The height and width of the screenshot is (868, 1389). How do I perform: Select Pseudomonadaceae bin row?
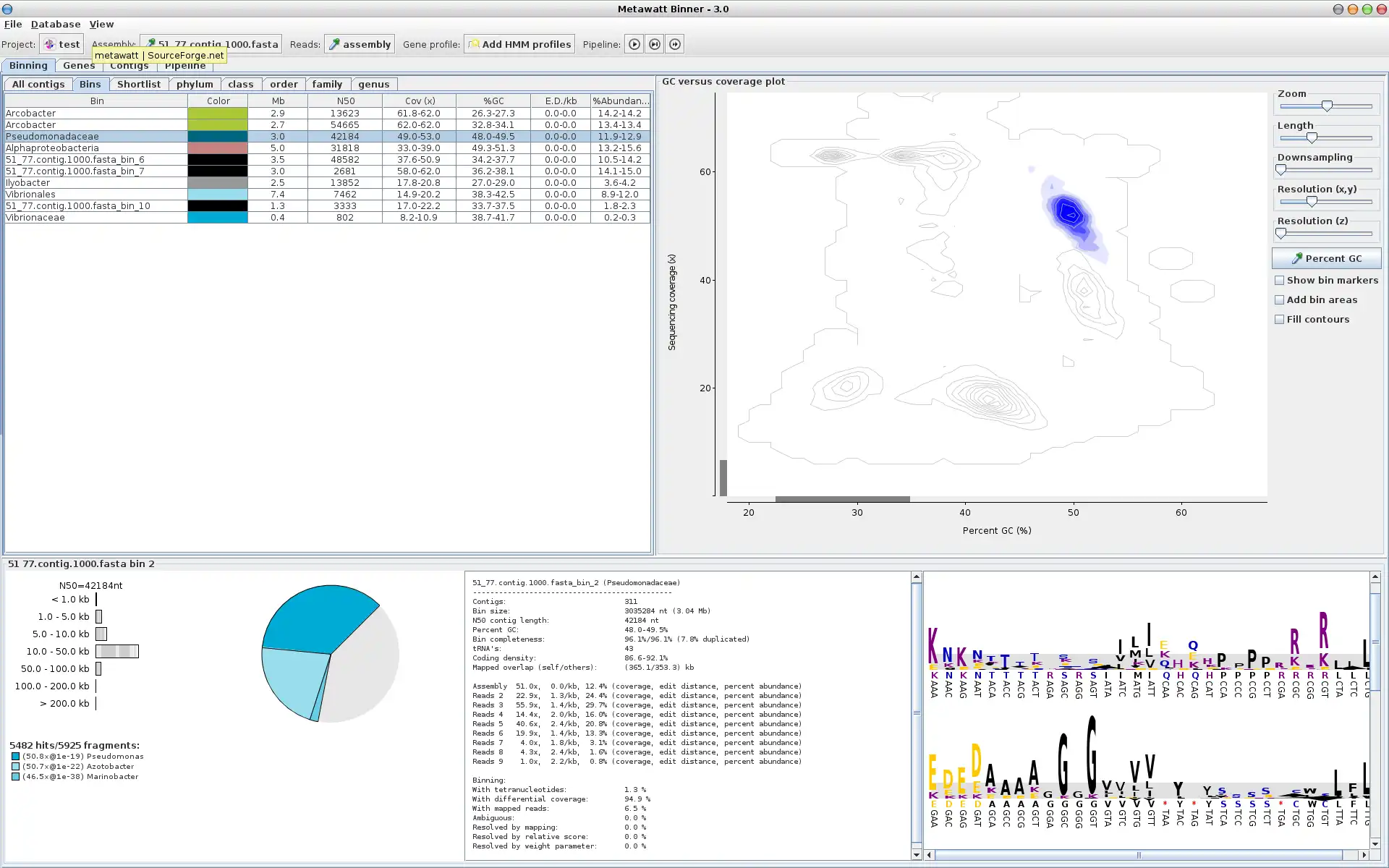coord(51,136)
